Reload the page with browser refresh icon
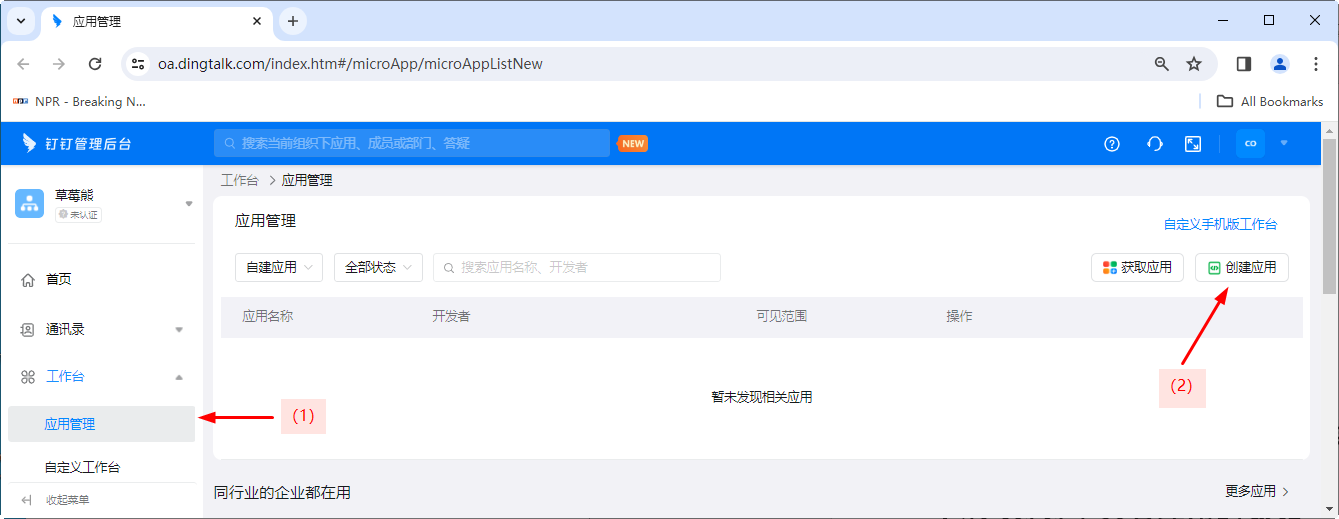Viewport: 1339px width, 519px height. point(95,64)
